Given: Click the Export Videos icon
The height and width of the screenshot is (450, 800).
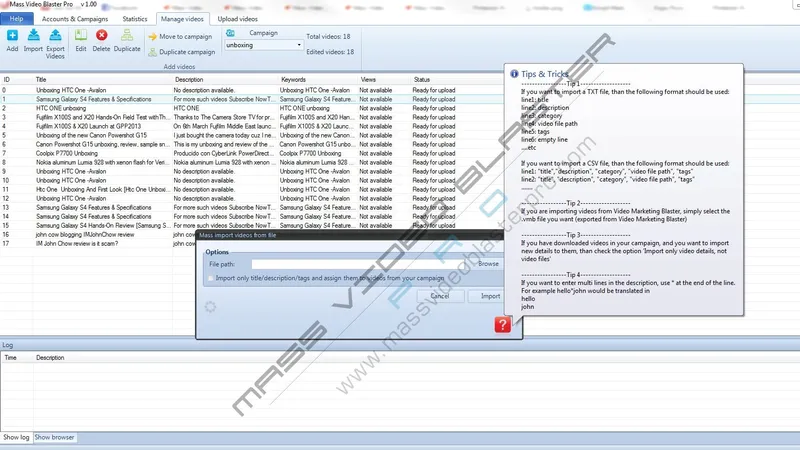Looking at the screenshot, I should 55,35.
